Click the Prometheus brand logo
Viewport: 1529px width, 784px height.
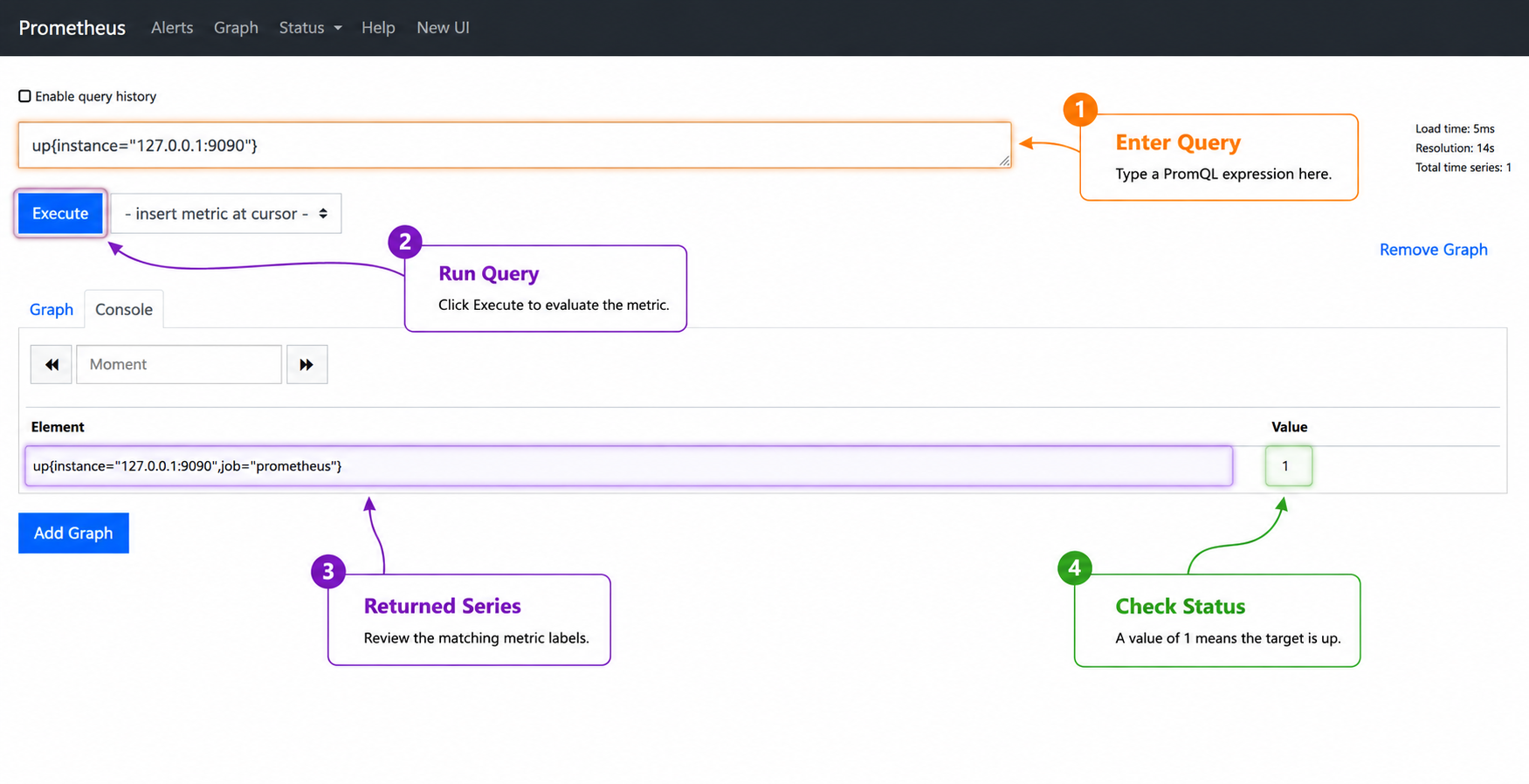coord(72,28)
